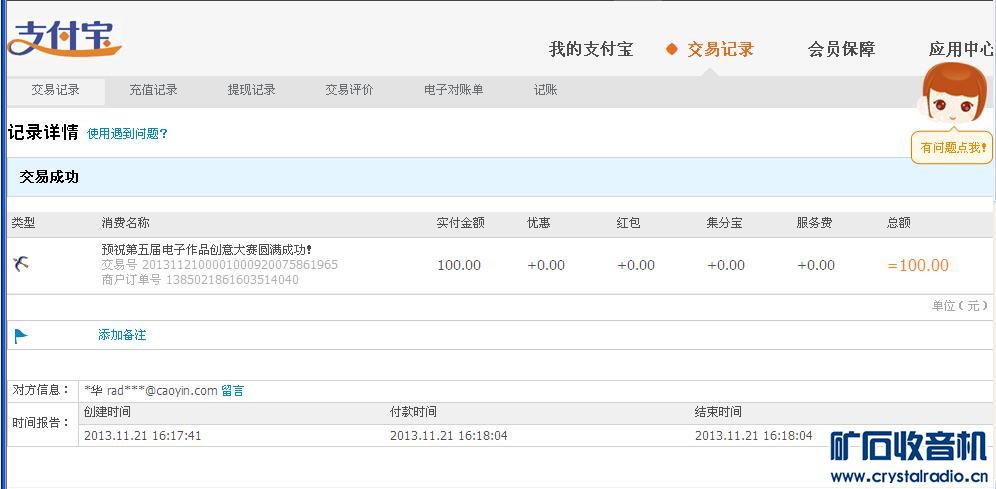This screenshot has height=489, width=996.
Task: Click the transaction title 预祝第五届电子作品创意大赛圆满成功
Action: pyautogui.click(x=206, y=250)
